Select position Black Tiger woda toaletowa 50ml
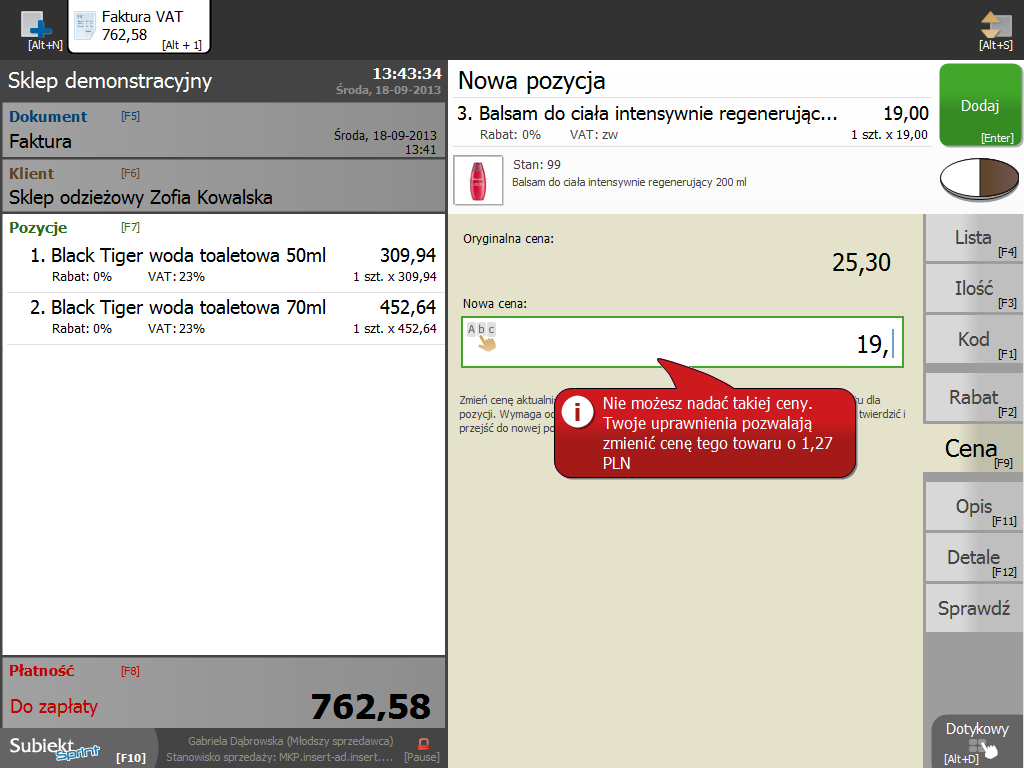The image size is (1024, 768). click(x=225, y=265)
